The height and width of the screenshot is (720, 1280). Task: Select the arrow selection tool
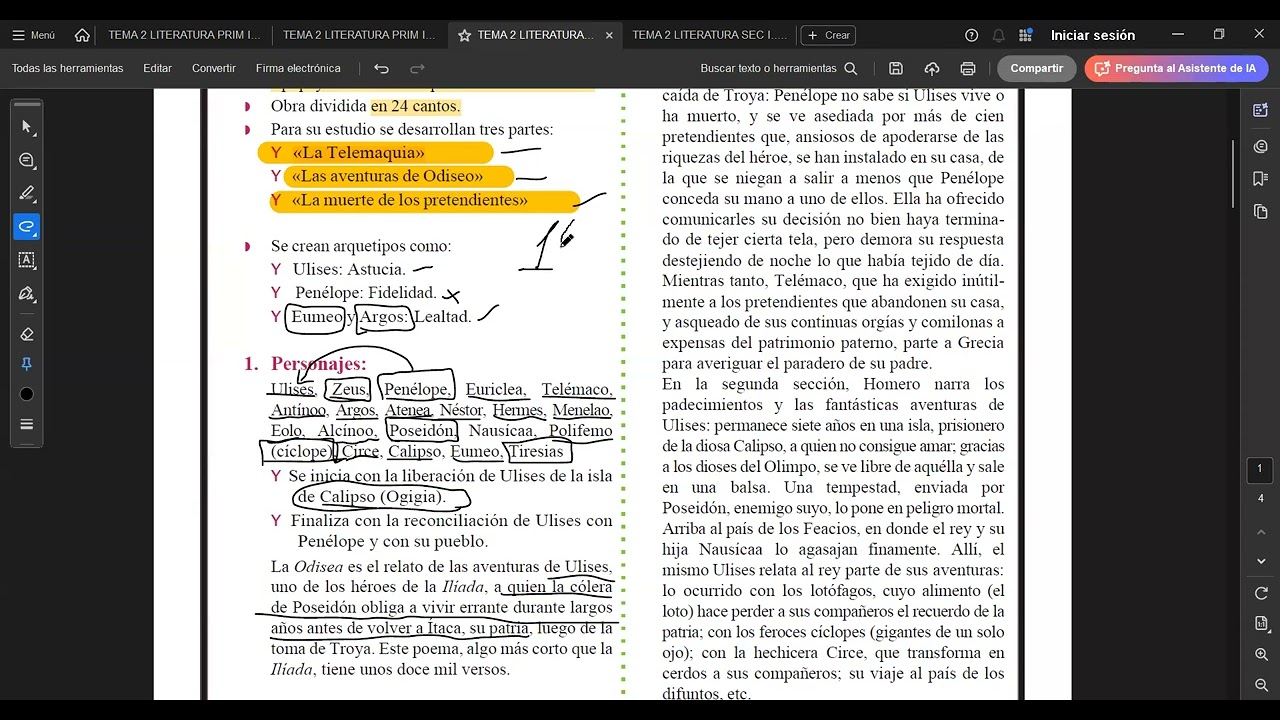pyautogui.click(x=27, y=127)
